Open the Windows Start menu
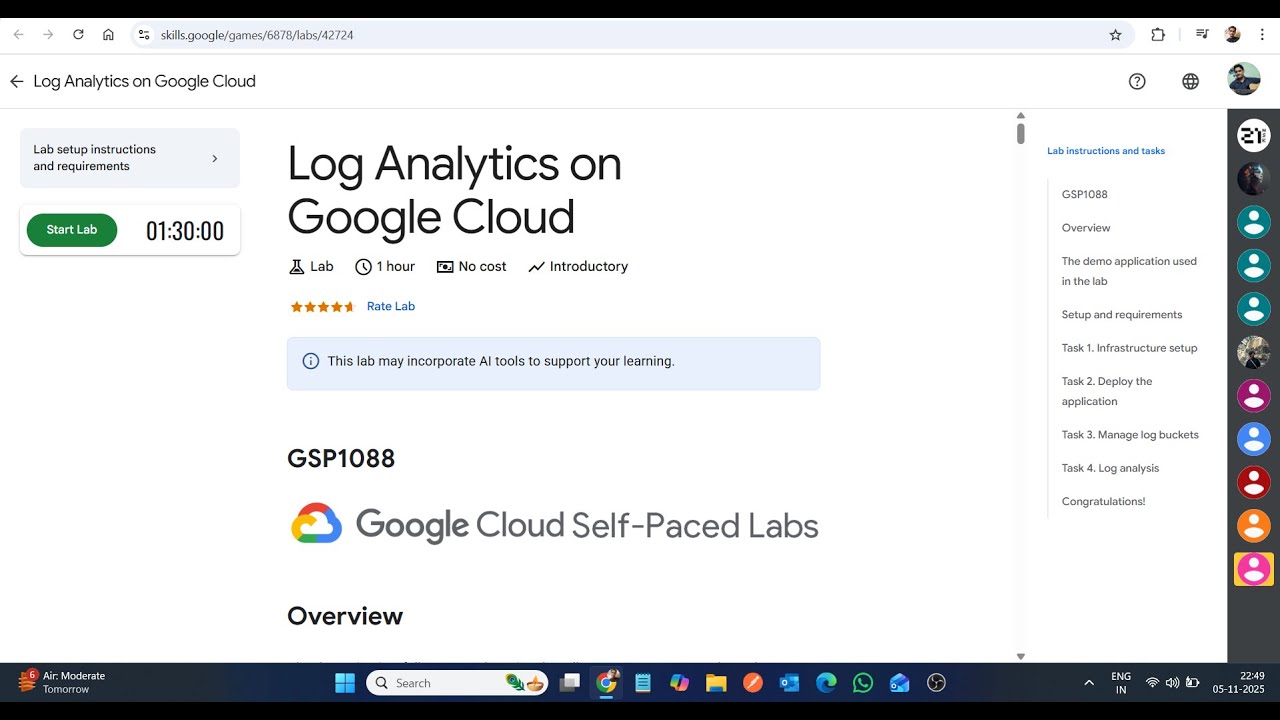Viewport: 1280px width, 720px height. (345, 683)
